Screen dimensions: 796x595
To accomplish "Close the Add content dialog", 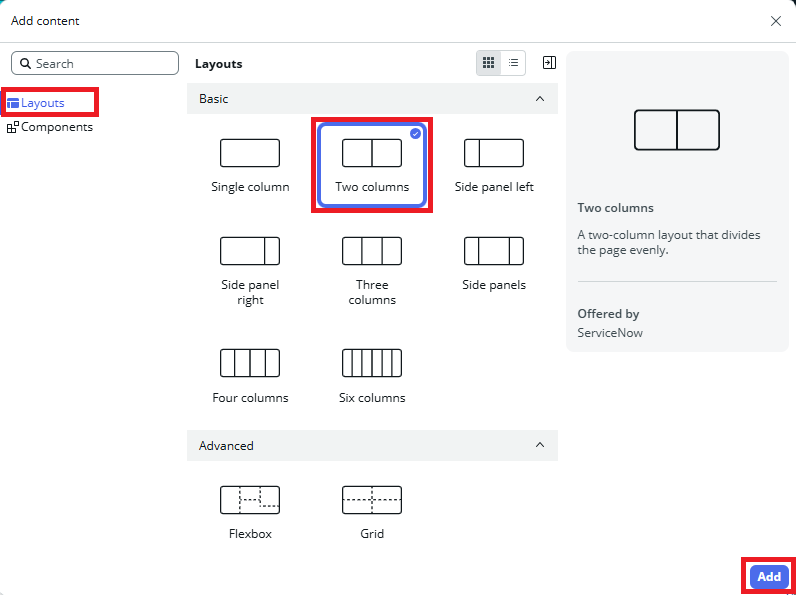I will click(776, 21).
